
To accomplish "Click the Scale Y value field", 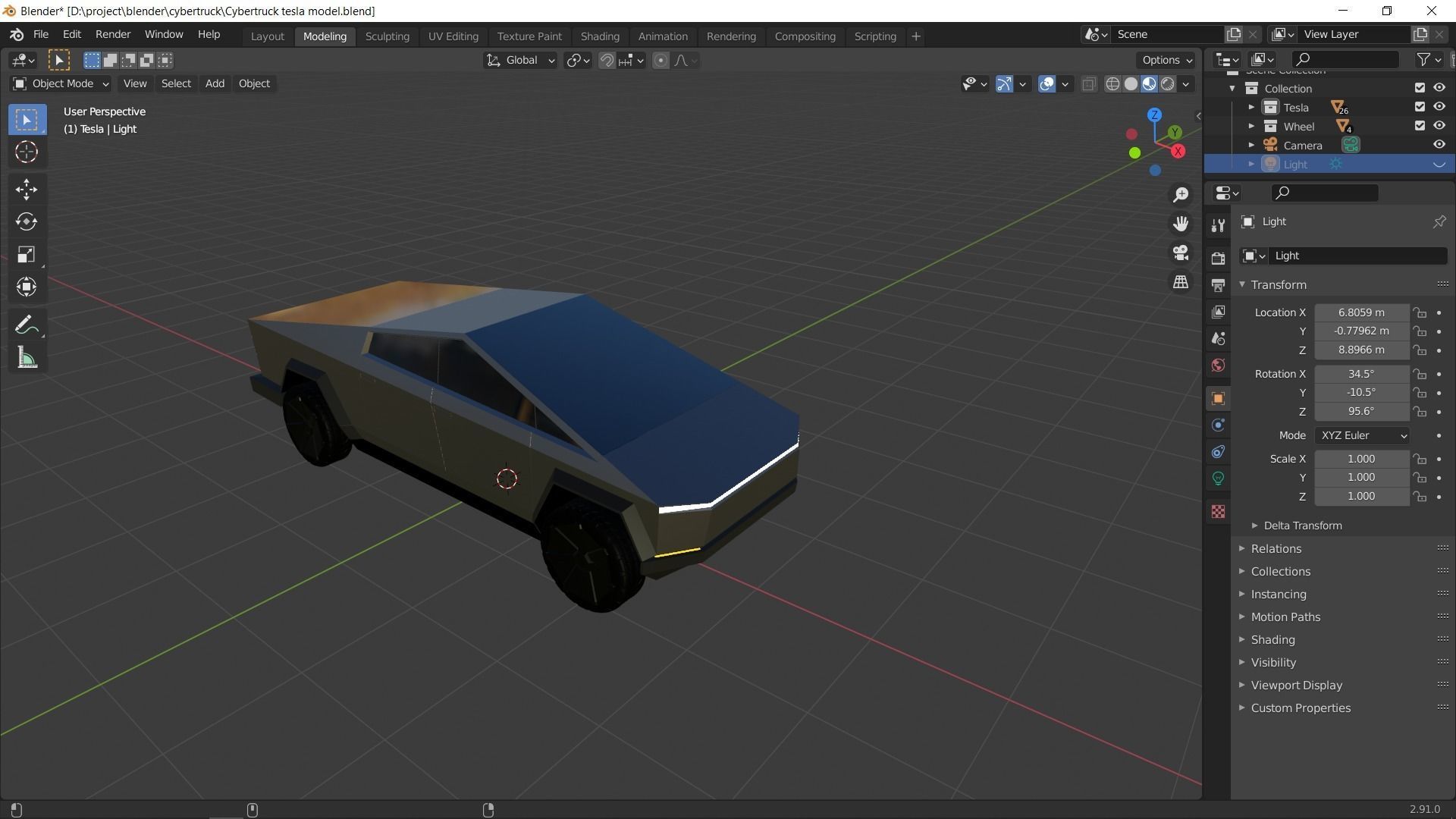I will click(x=1361, y=478).
